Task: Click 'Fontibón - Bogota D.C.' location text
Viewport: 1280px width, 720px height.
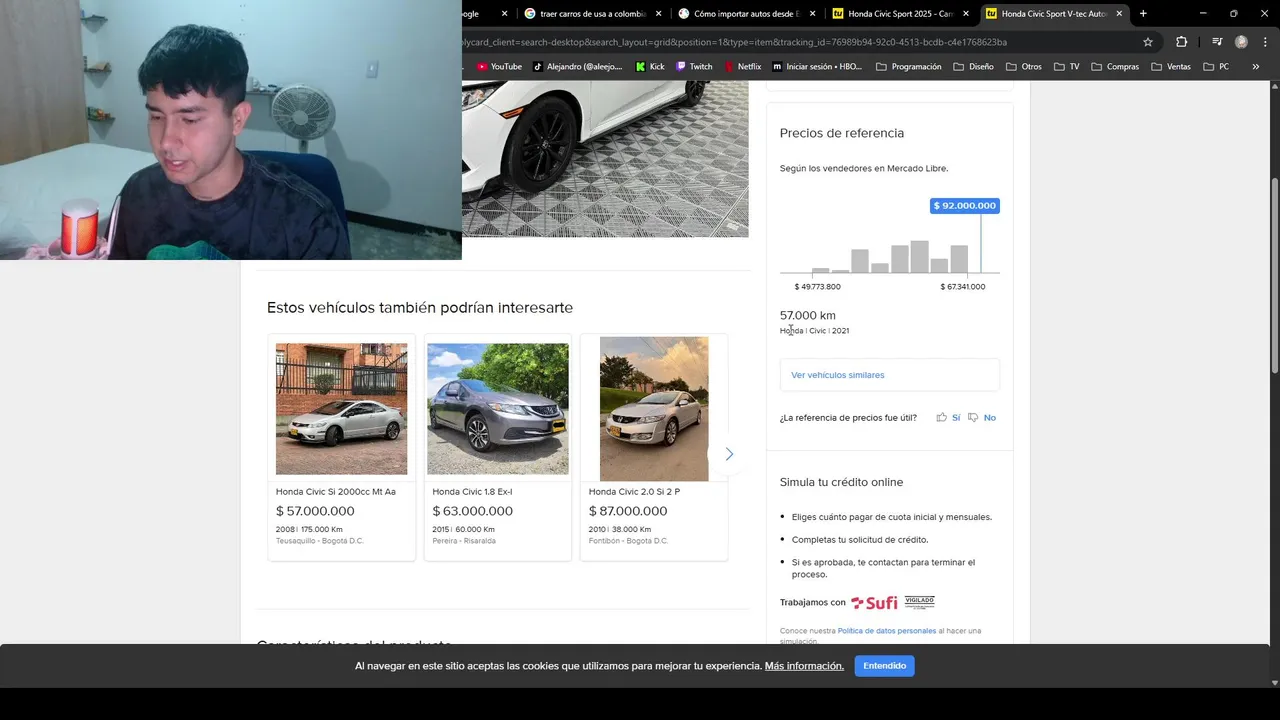Action: [x=628, y=541]
